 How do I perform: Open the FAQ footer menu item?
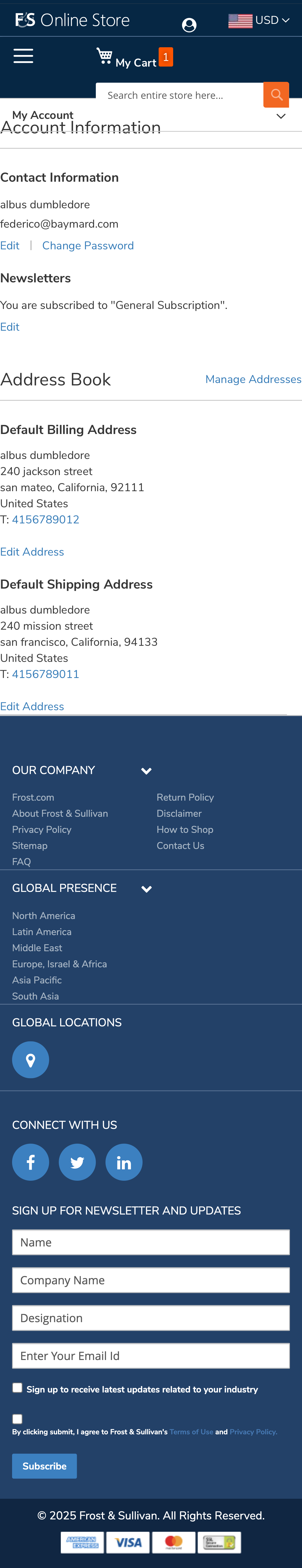21,861
